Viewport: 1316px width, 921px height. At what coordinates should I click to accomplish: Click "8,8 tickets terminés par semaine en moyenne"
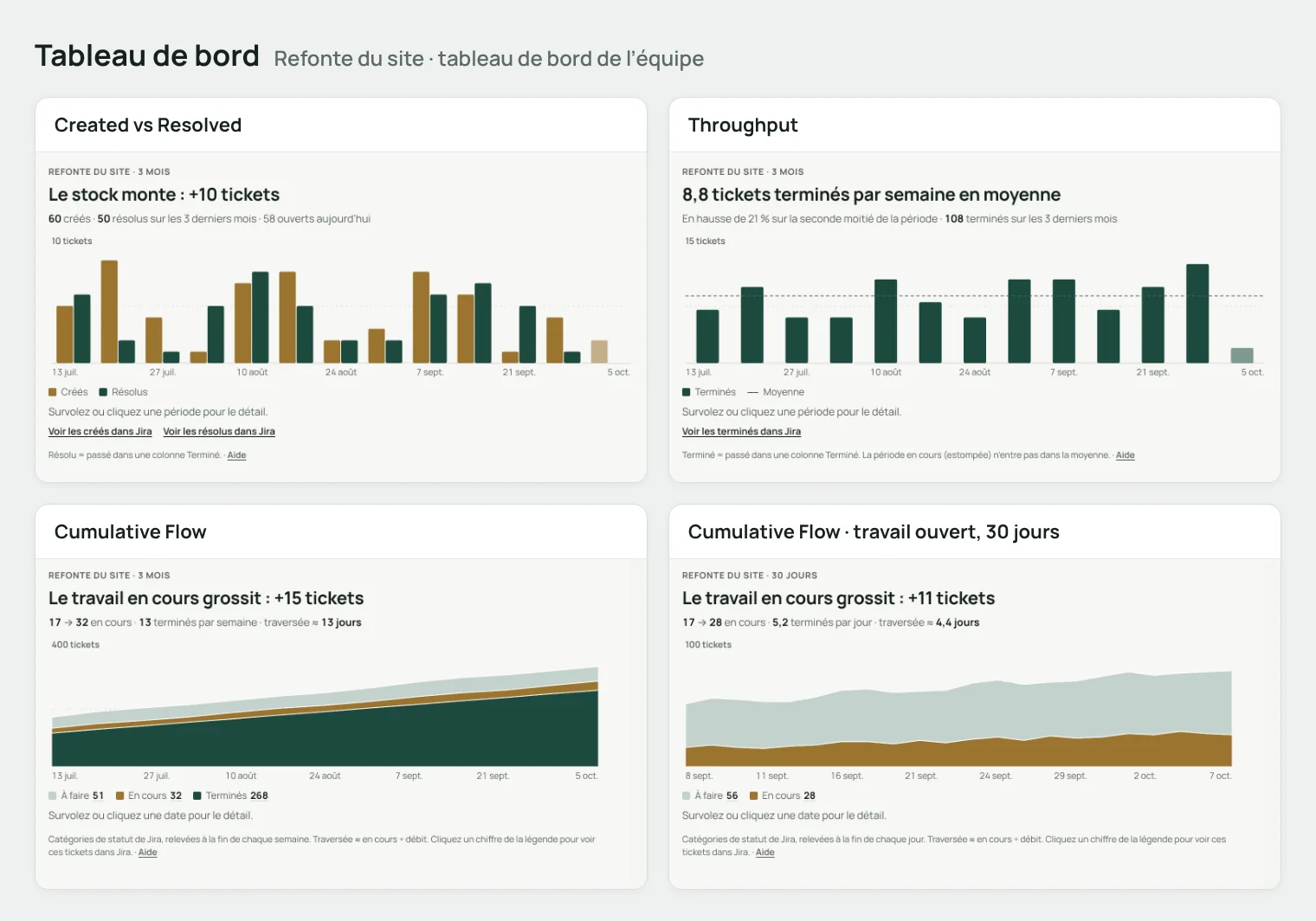click(x=871, y=195)
